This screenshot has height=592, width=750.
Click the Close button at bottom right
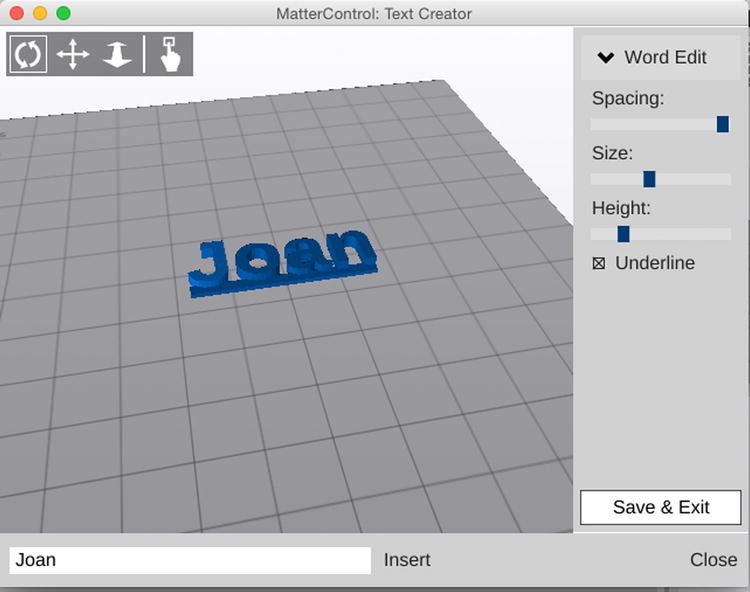pyautogui.click(x=713, y=560)
